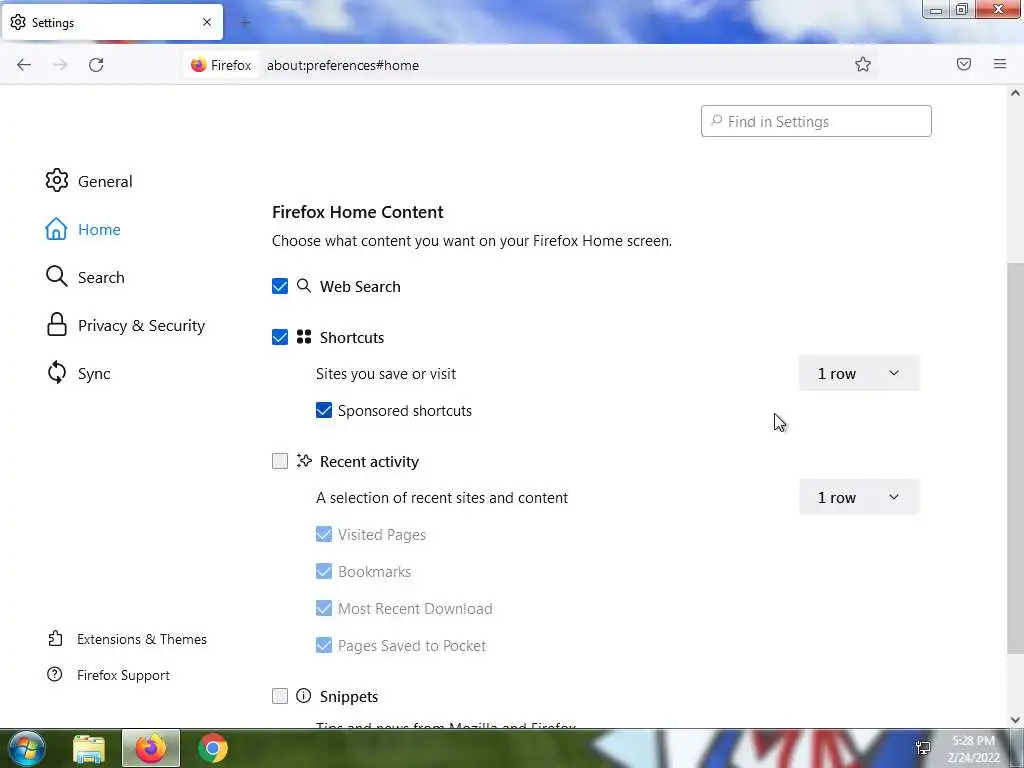Viewport: 1024px width, 768px height.
Task: Toggle the Visited Pages checkbox
Action: click(x=324, y=534)
